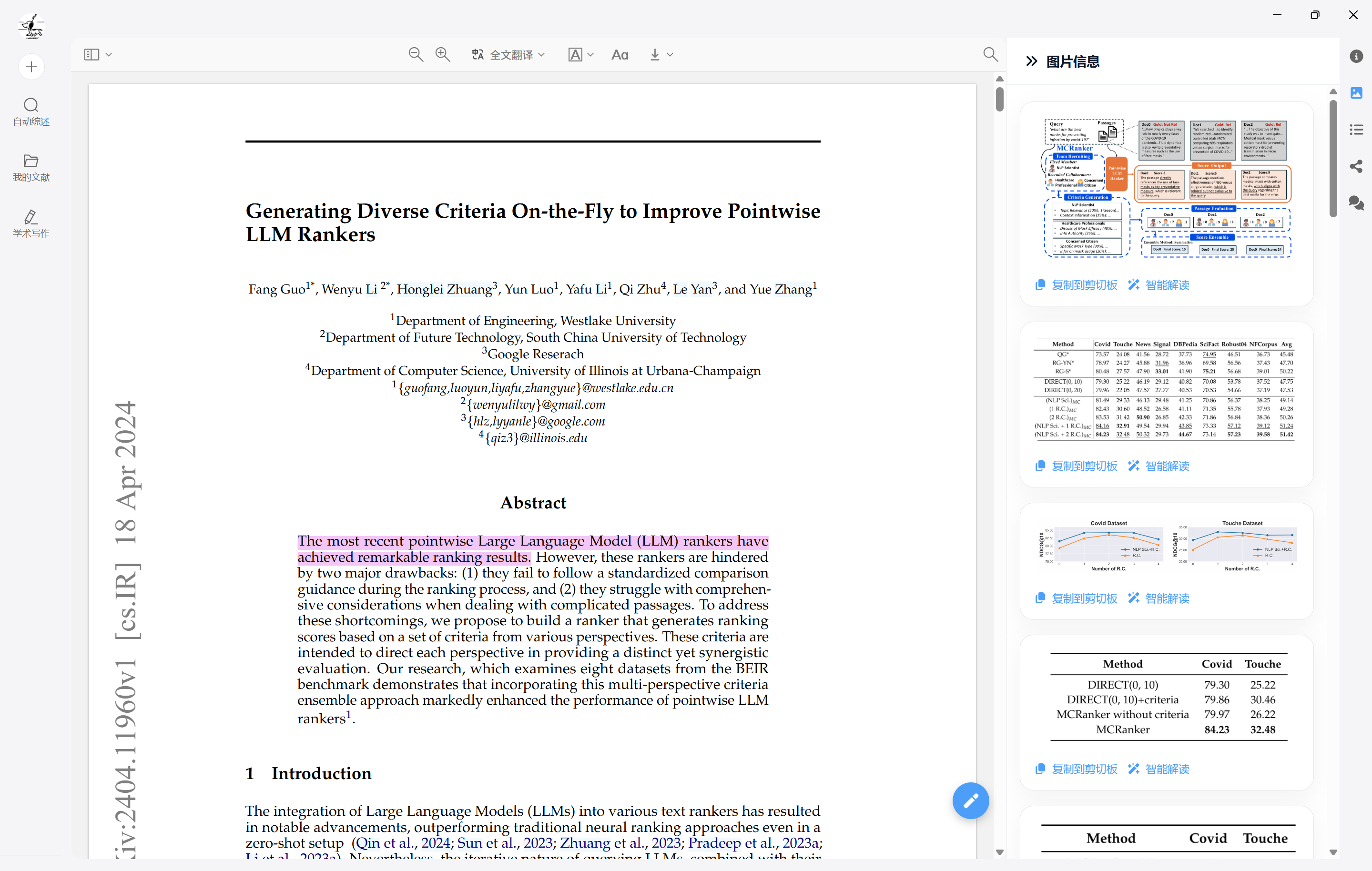Screen dimensions: 1372x871
Task: Click the zoom out magnifier icon
Action: [x=416, y=55]
